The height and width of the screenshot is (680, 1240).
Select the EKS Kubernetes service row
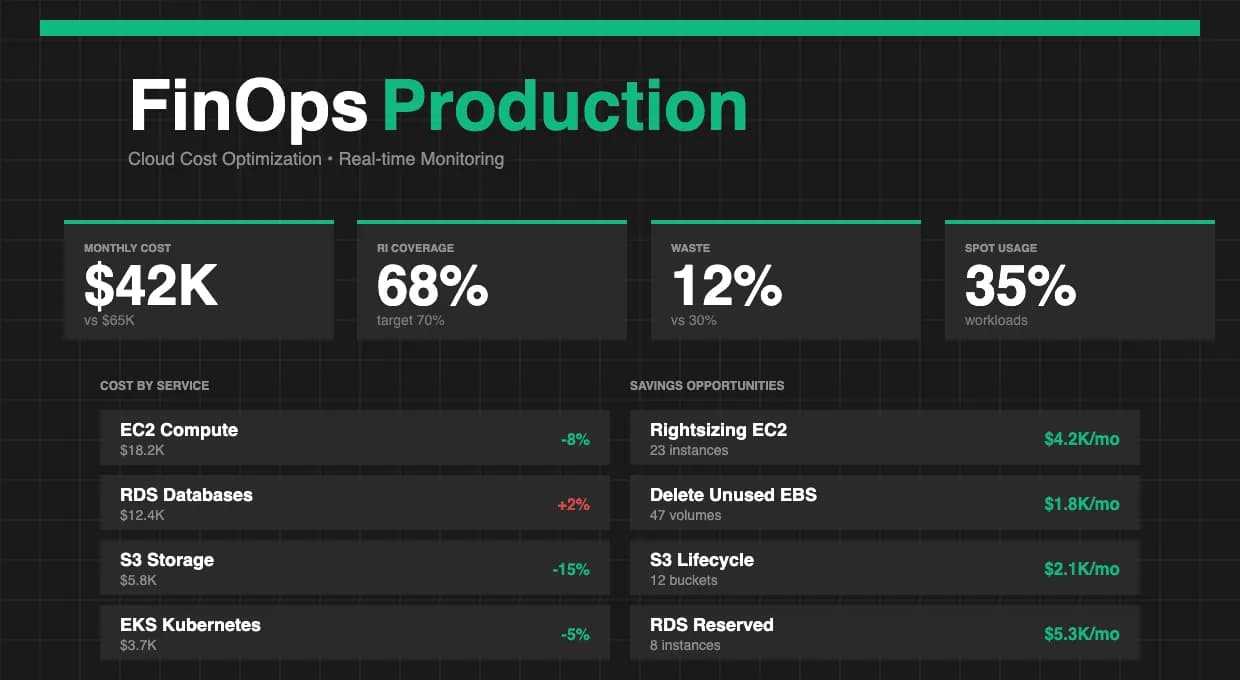tap(355, 633)
